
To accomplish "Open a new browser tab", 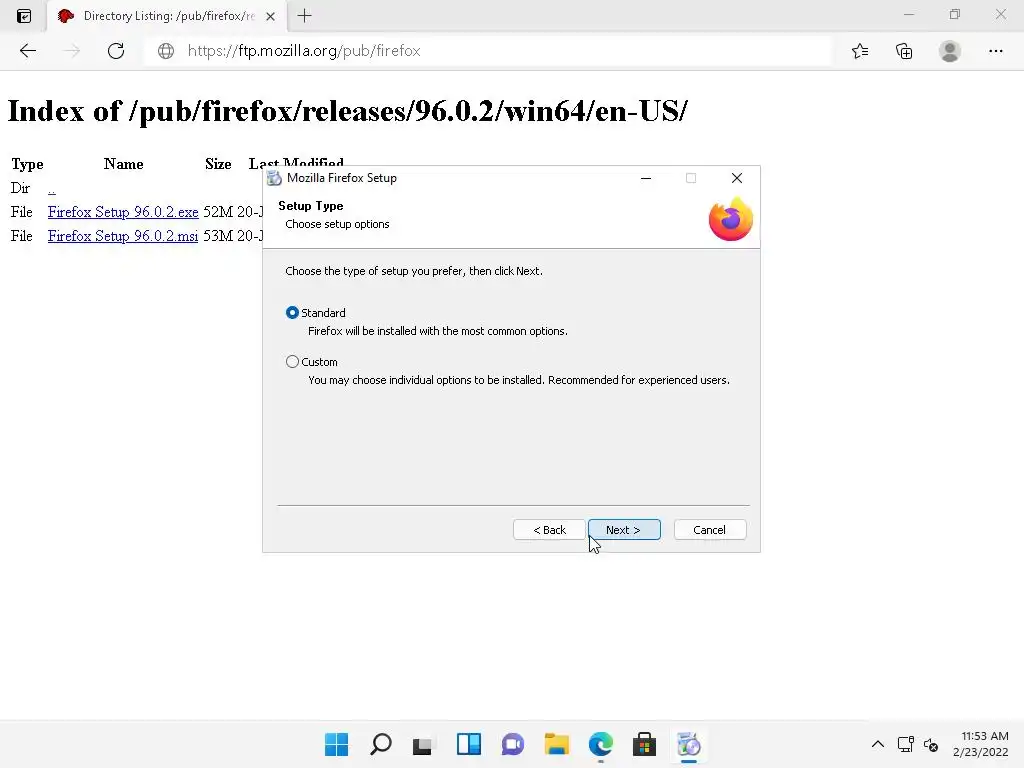I will coord(304,16).
